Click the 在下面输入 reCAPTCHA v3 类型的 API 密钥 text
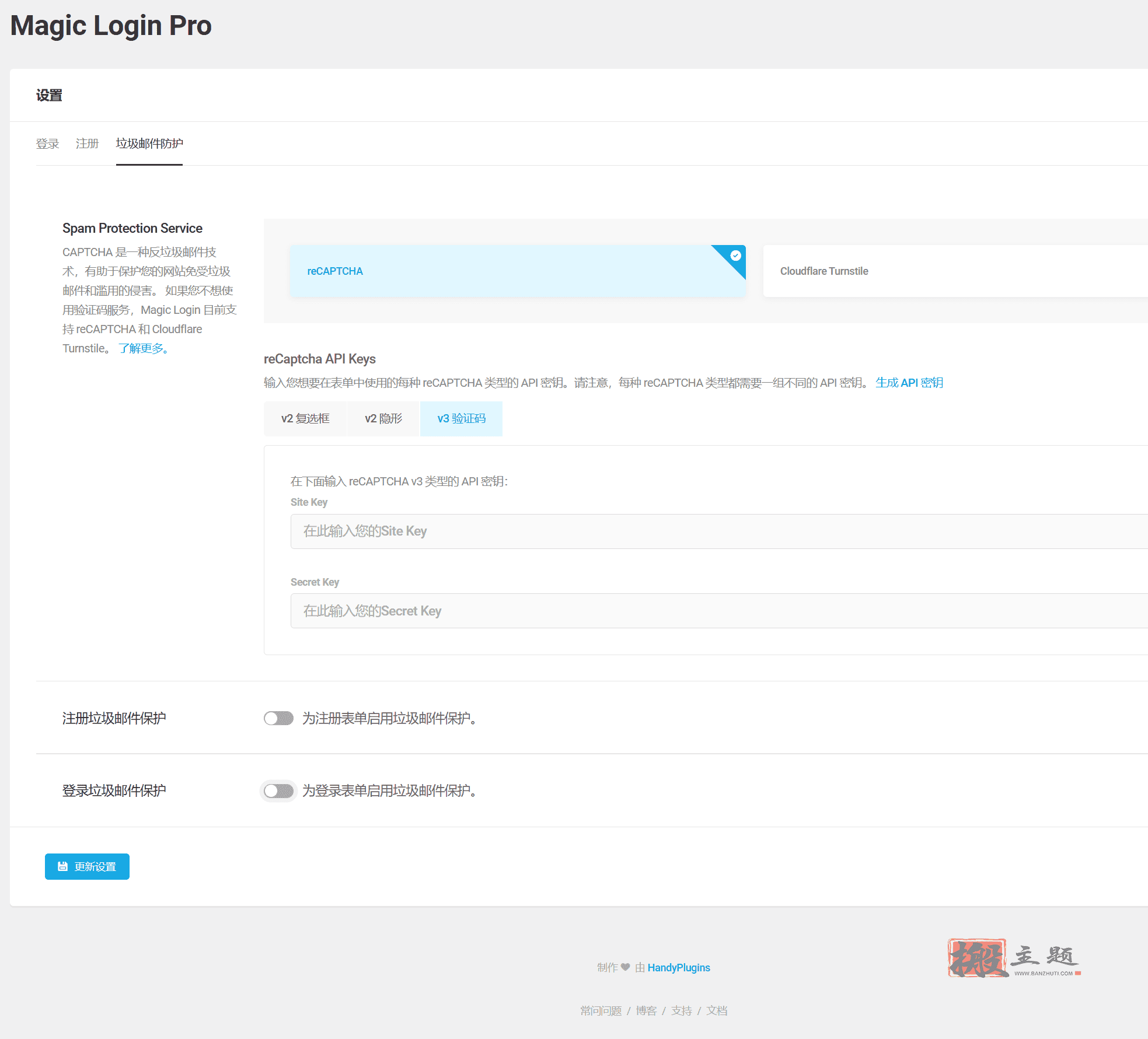 pyautogui.click(x=399, y=481)
